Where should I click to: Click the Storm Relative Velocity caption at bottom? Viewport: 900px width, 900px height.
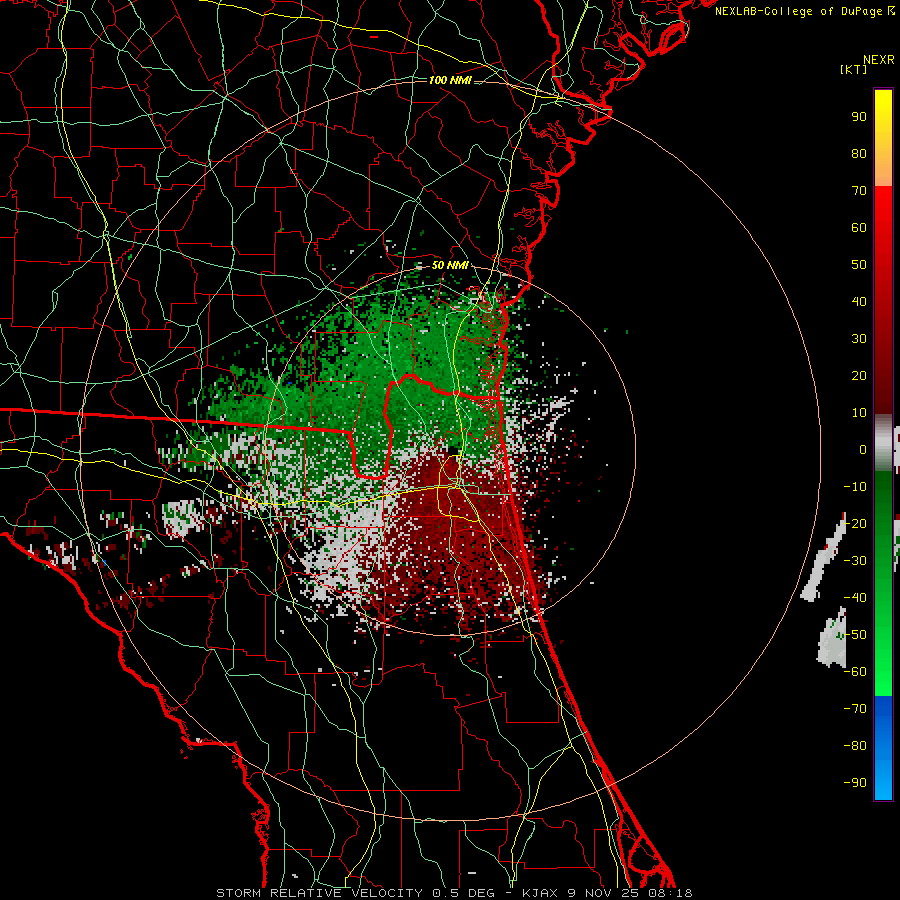454,893
